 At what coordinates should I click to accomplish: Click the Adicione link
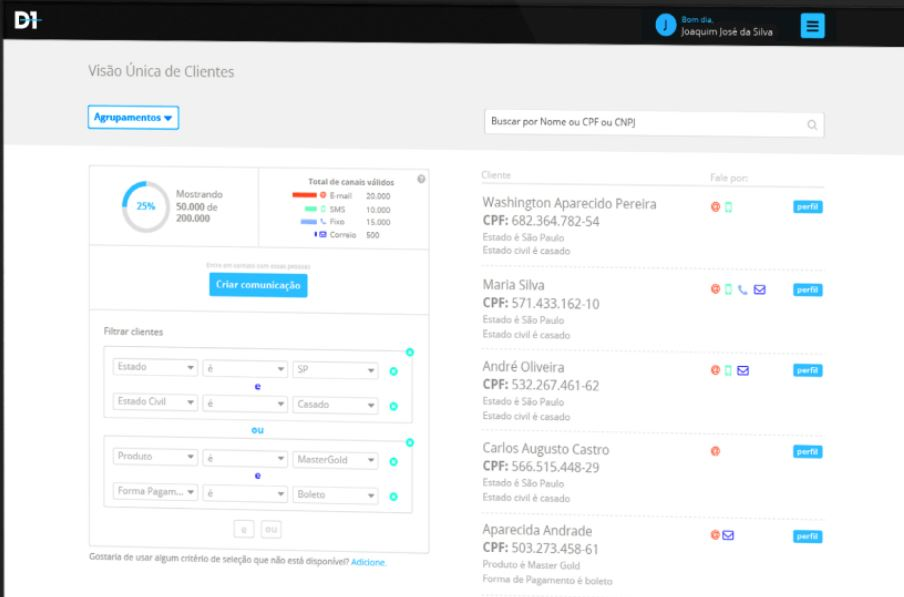click(368, 562)
